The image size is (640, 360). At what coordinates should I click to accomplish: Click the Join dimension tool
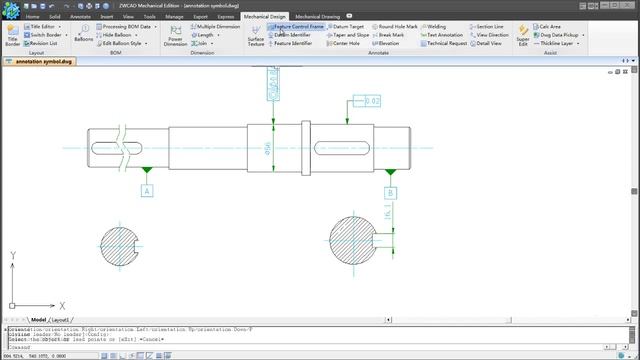(x=199, y=43)
